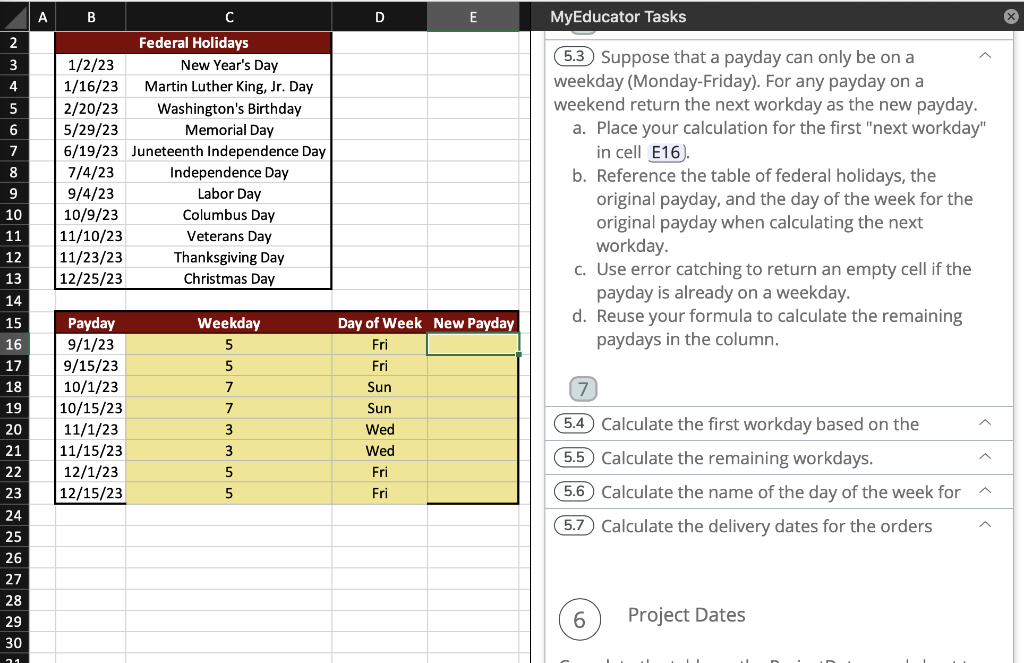
Task: Click the empty New Payday cell for 9/1/23
Action: coord(473,344)
